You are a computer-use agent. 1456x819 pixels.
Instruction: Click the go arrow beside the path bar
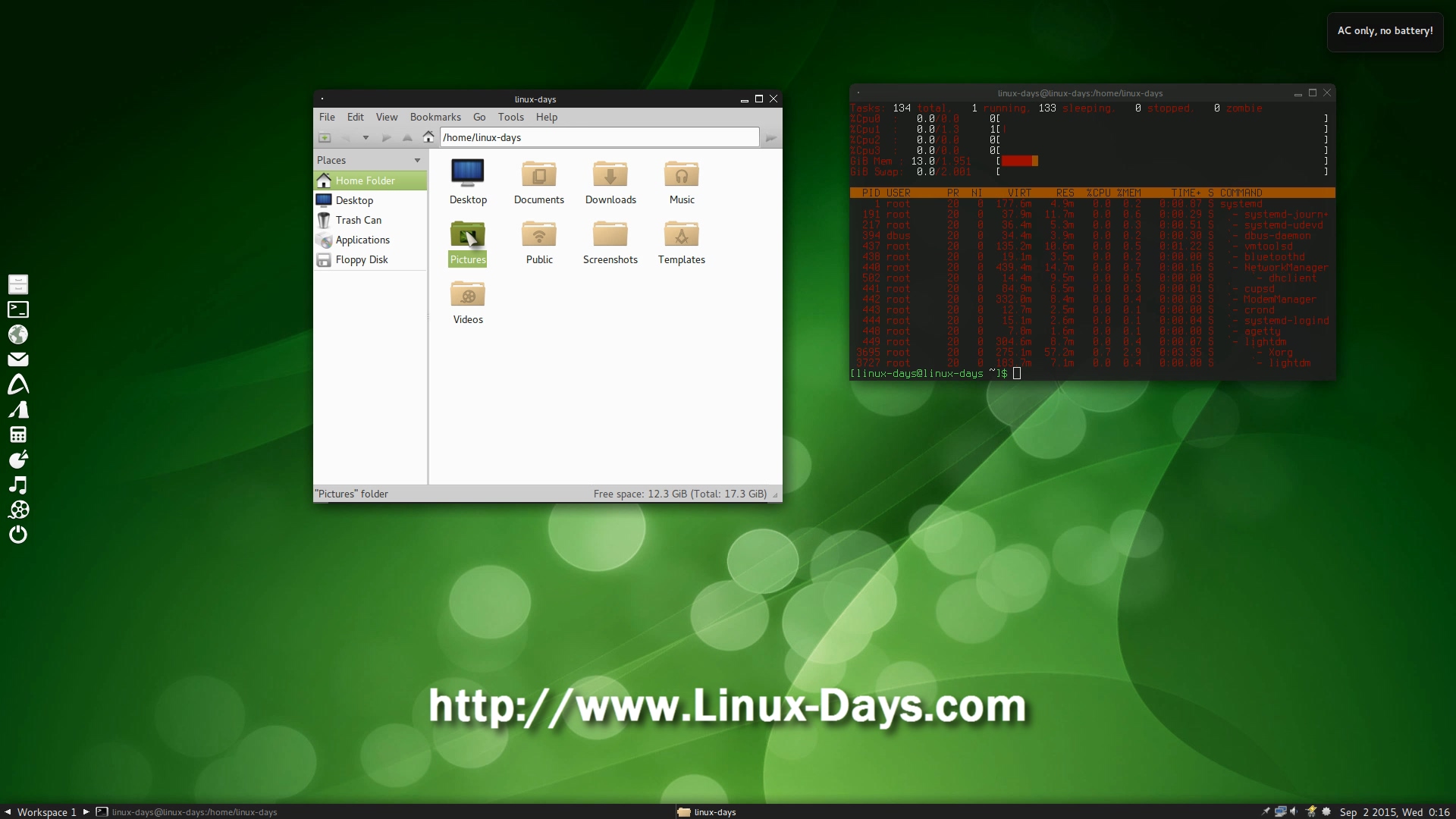click(771, 137)
